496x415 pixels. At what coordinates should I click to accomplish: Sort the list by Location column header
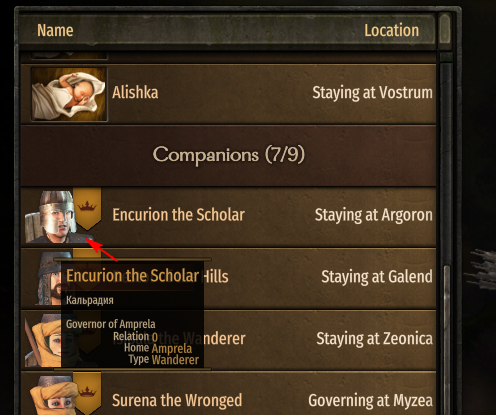click(391, 30)
